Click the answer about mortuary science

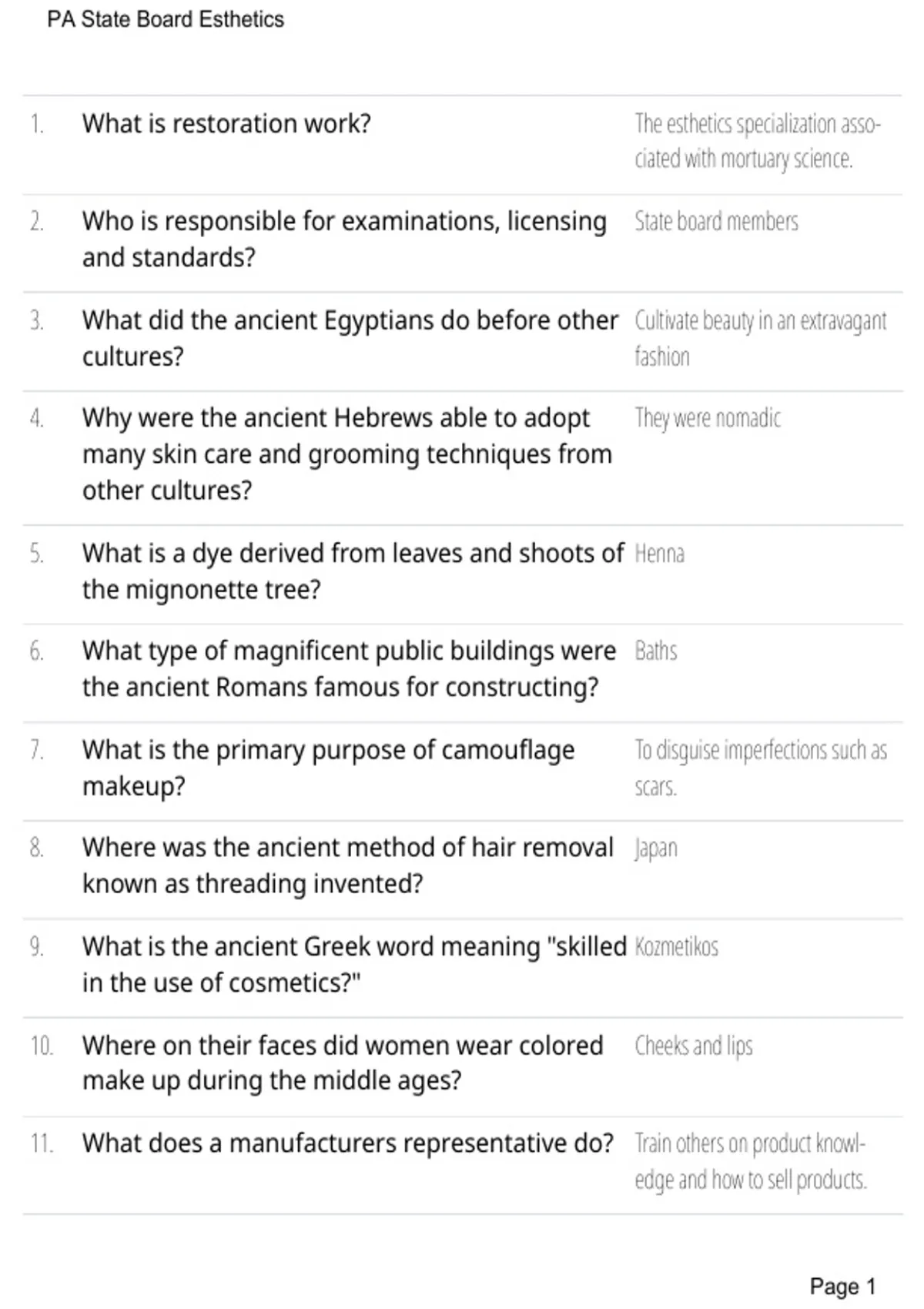tap(758, 141)
